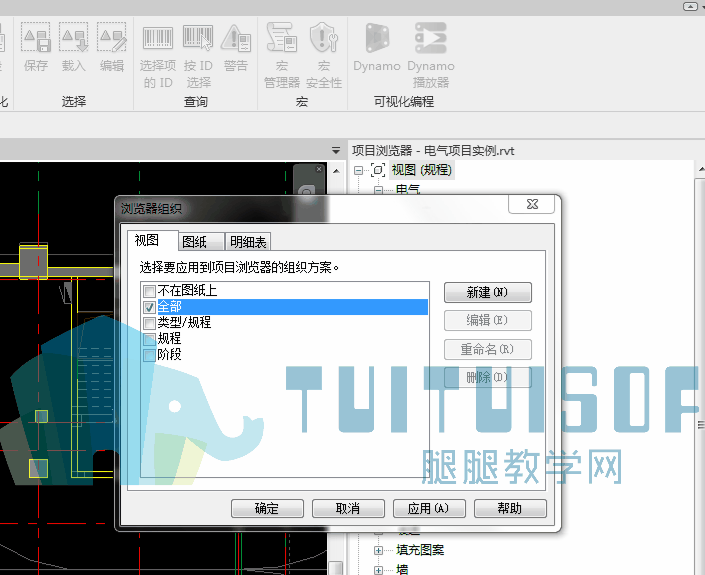The width and height of the screenshot is (705, 575).
Task: Enable the 类型/规程 checkbox
Action: pos(149,323)
